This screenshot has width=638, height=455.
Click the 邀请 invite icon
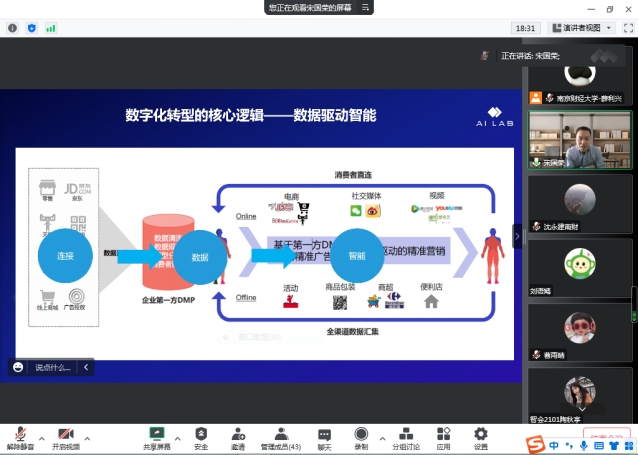tap(238, 437)
